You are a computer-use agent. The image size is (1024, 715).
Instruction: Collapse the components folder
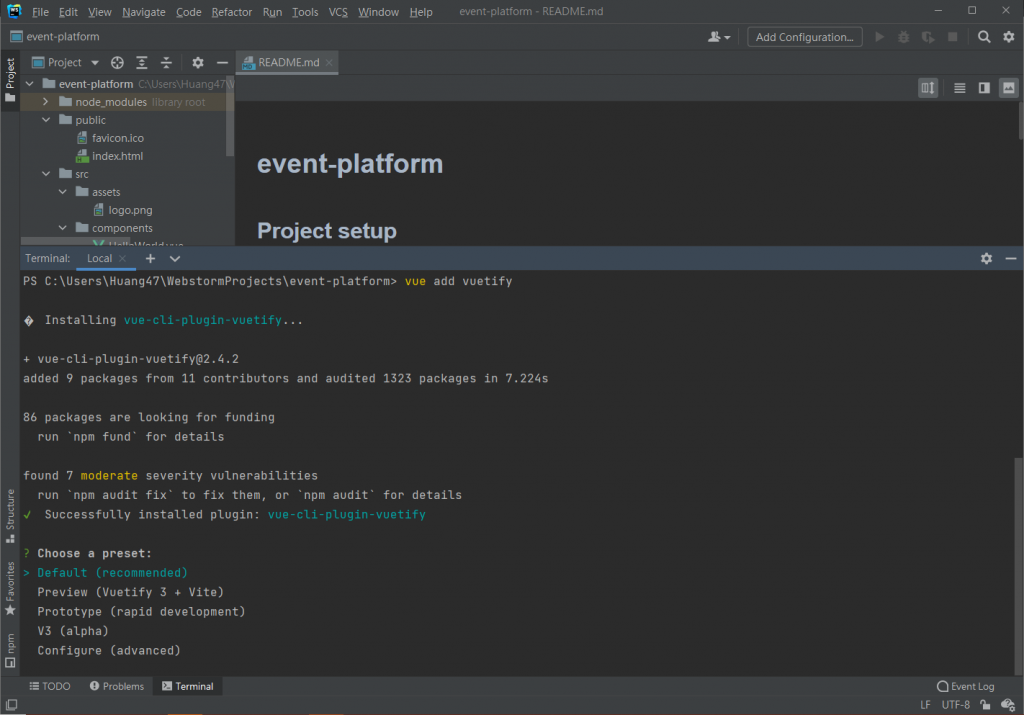[x=63, y=228]
